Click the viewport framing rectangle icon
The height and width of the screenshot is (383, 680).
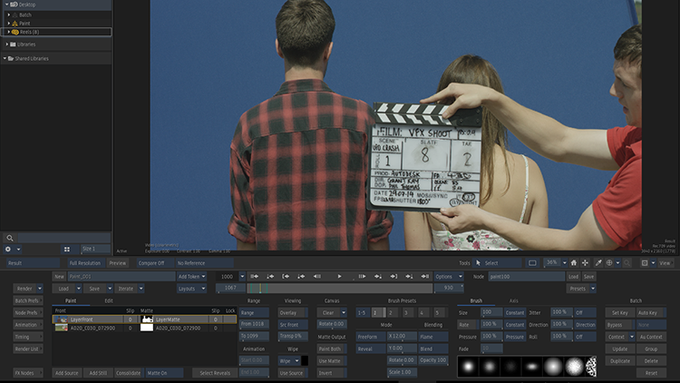click(x=533, y=263)
